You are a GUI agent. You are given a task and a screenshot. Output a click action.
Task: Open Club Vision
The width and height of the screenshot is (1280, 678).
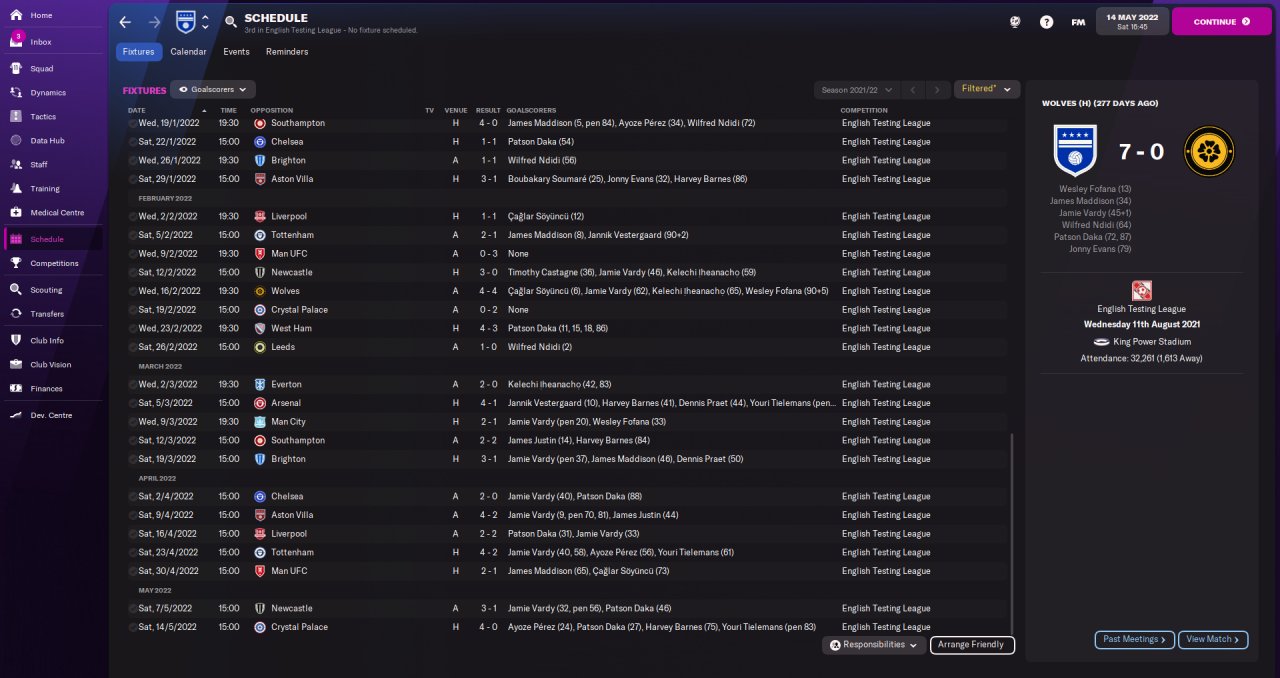52,365
